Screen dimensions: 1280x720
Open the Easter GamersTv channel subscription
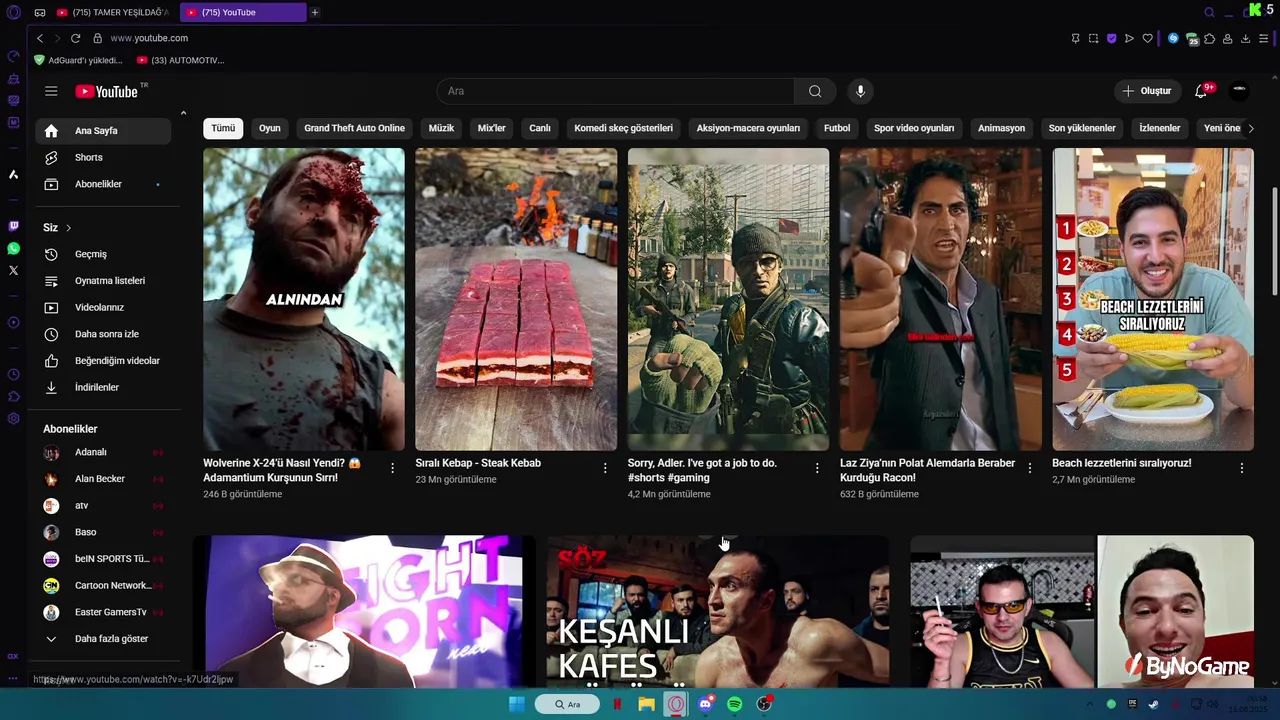pos(104,612)
